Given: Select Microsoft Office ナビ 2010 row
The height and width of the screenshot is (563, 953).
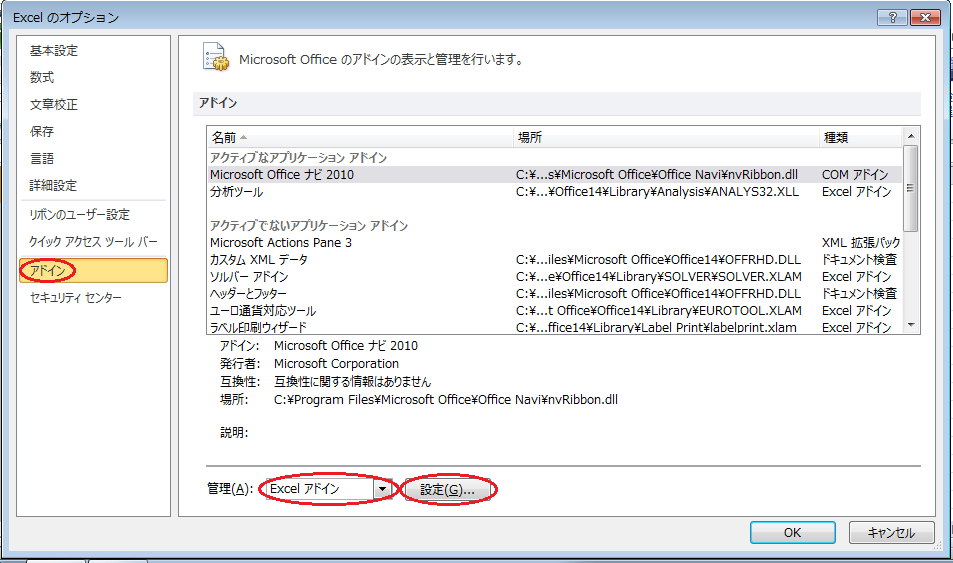Looking at the screenshot, I should 555,174.
